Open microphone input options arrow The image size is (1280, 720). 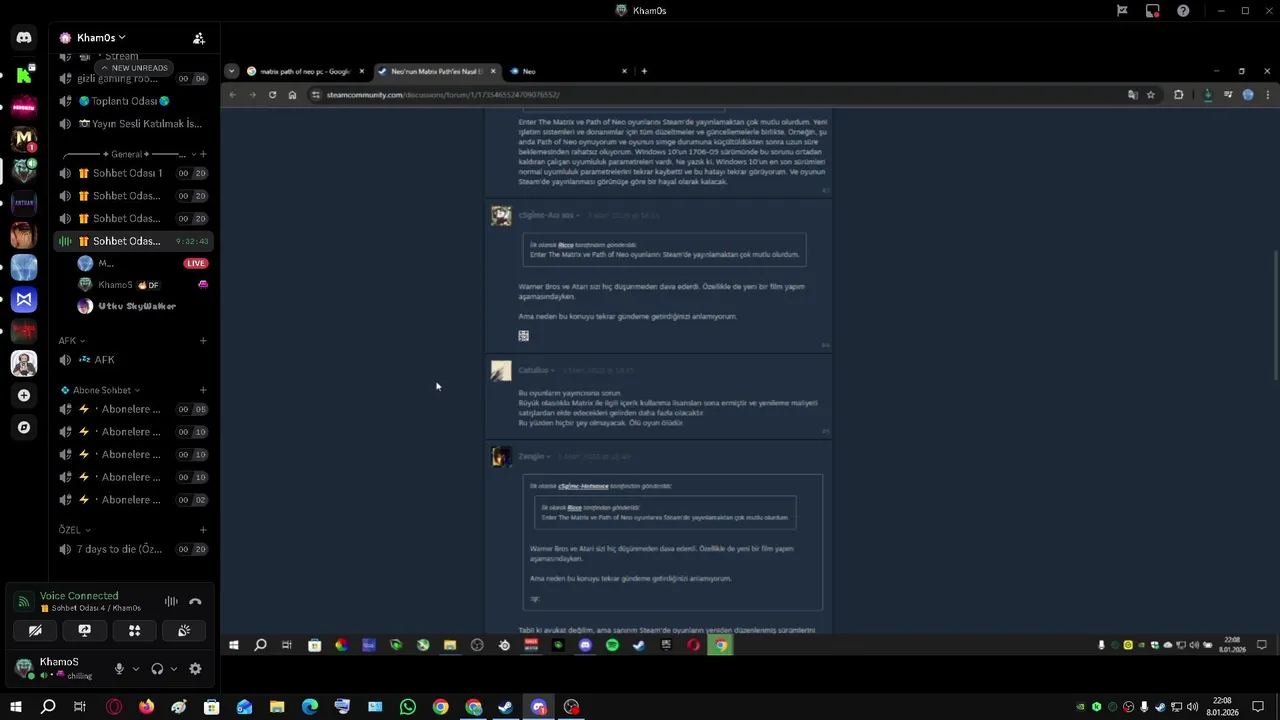[136, 669]
